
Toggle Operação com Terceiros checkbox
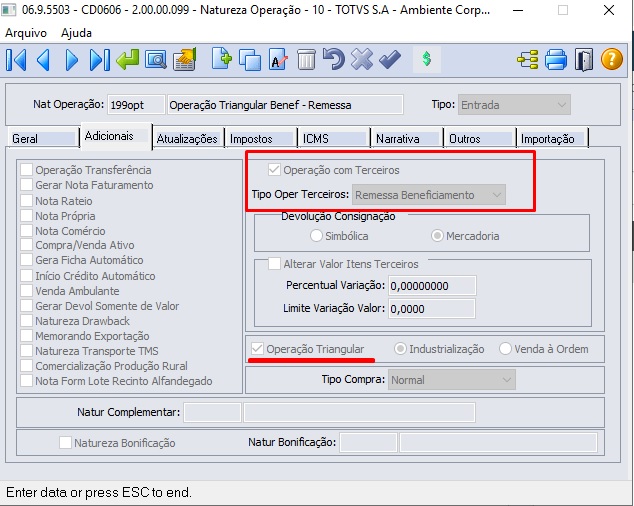click(274, 169)
